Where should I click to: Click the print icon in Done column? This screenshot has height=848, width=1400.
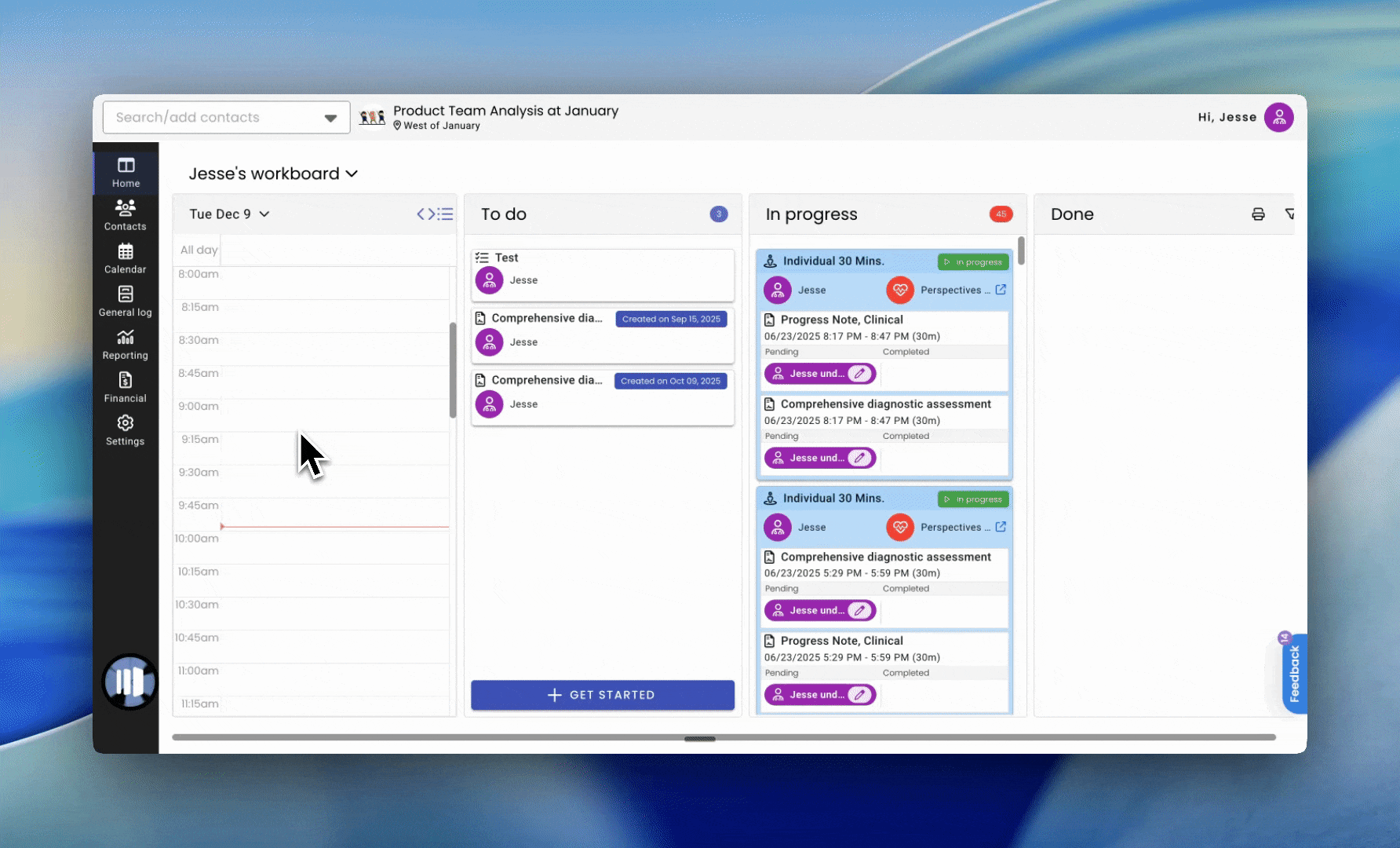click(1258, 214)
